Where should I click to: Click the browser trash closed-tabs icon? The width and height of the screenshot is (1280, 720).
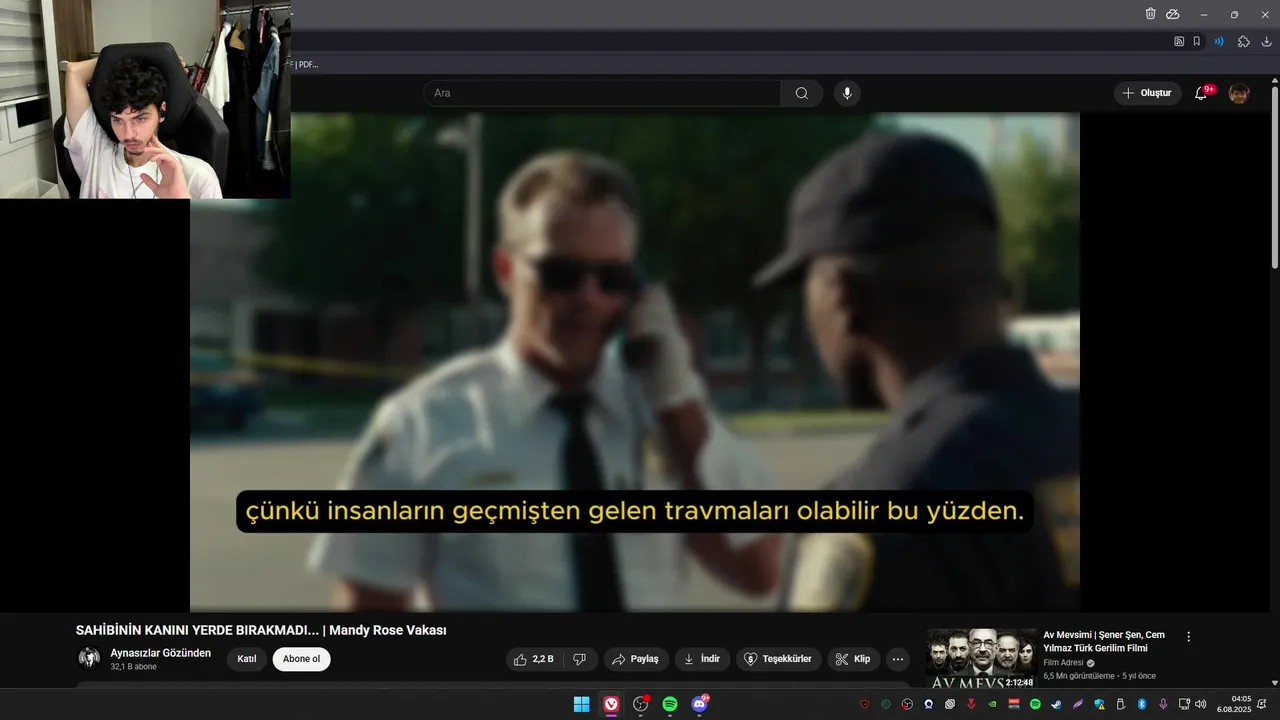point(1150,14)
